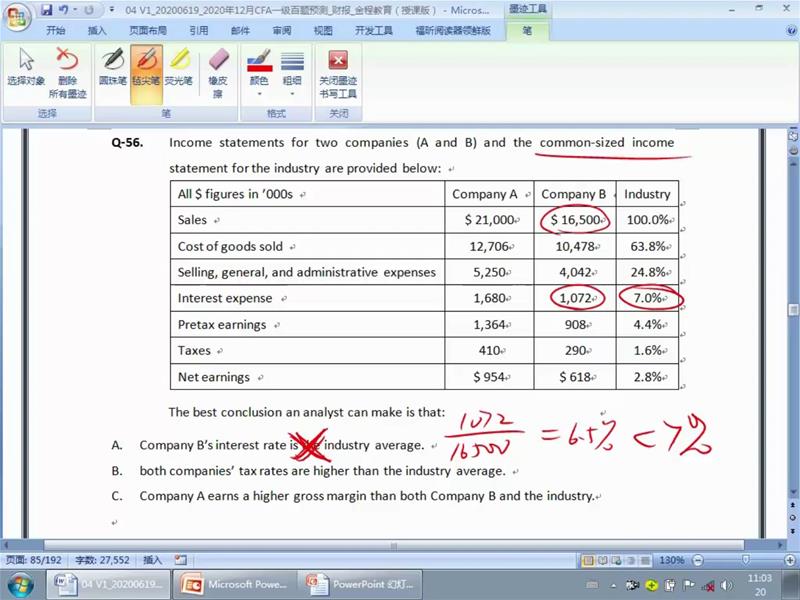Open Microsoft PowerPoint from the taskbar
This screenshot has height=600, width=800.
coord(236,584)
